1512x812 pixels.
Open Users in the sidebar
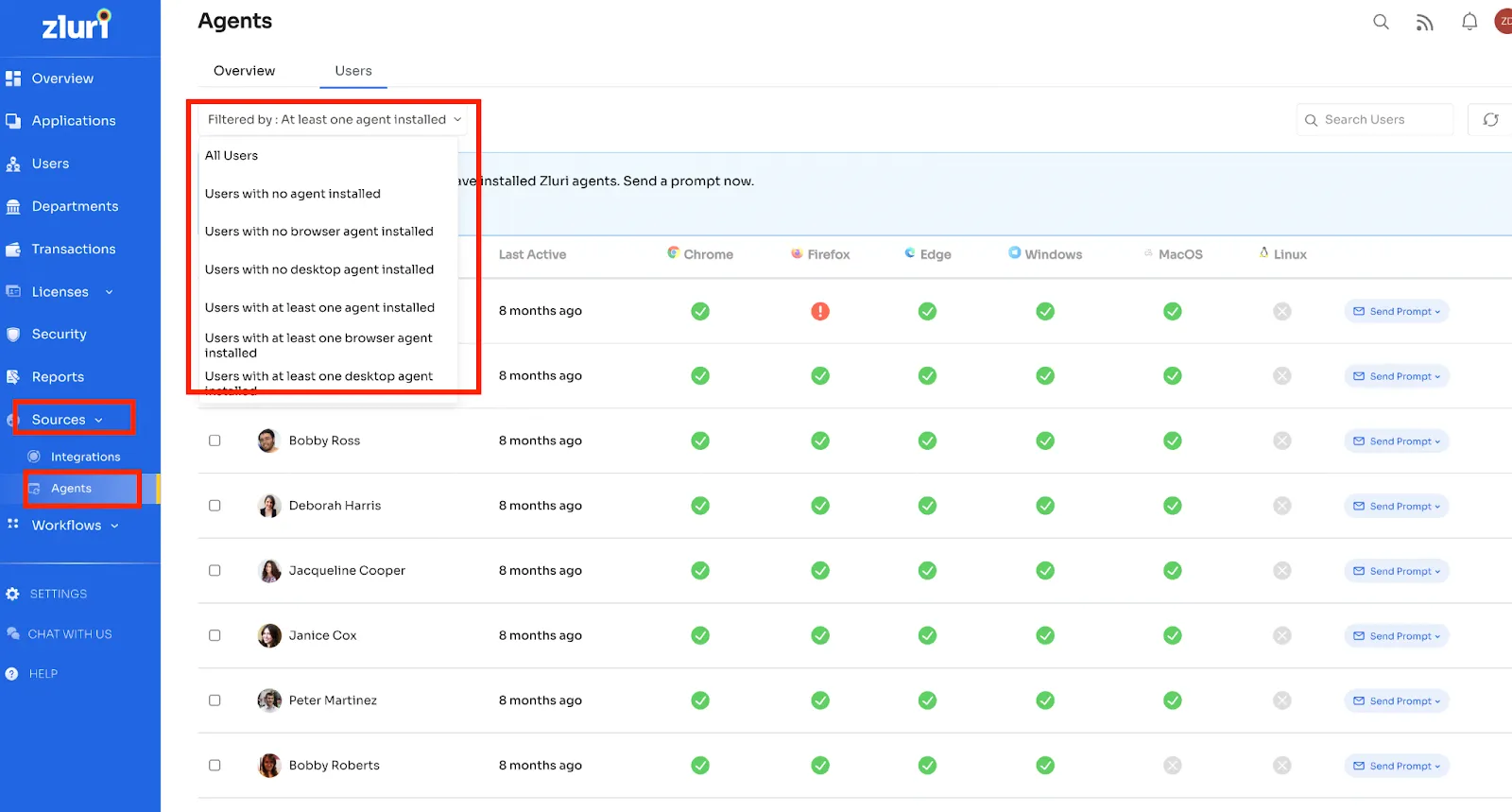[x=50, y=164]
